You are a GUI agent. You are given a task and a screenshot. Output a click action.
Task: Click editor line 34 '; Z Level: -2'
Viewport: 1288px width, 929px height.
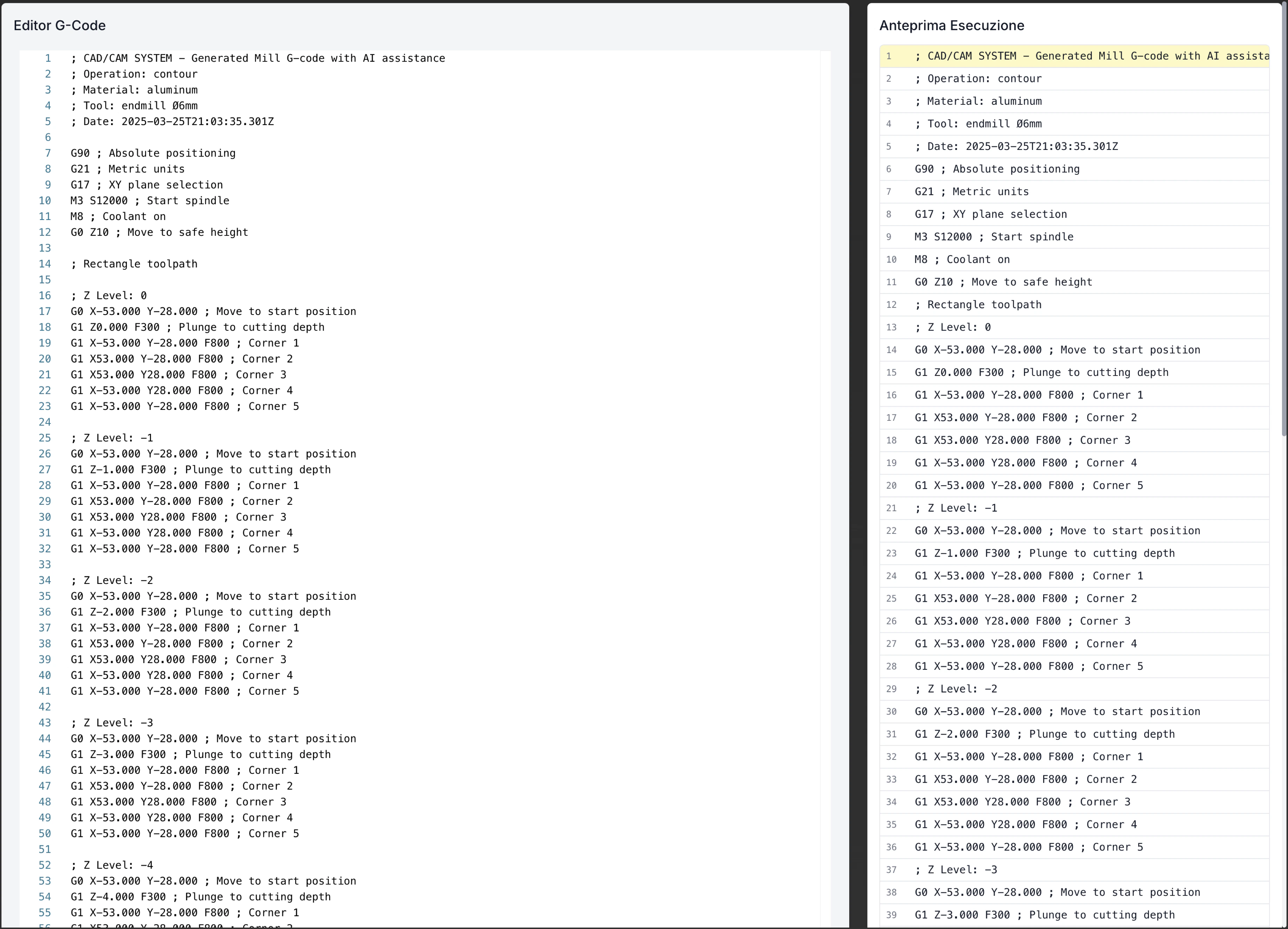pyautogui.click(x=112, y=580)
